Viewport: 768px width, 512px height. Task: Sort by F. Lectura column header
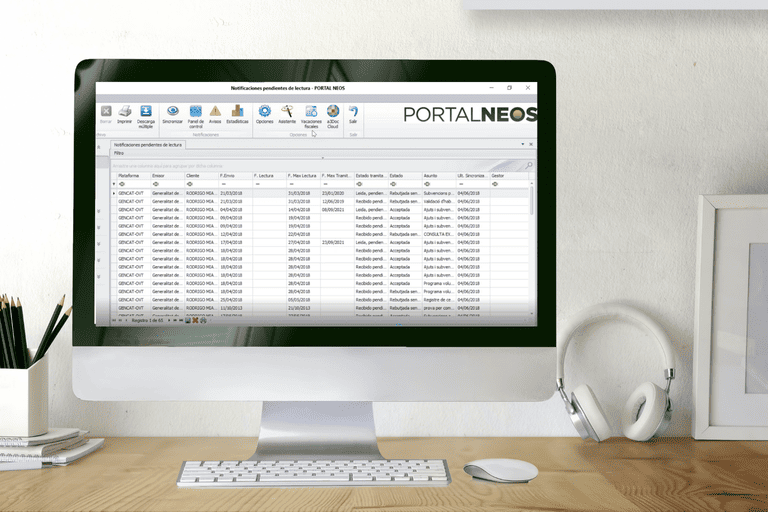click(269, 175)
